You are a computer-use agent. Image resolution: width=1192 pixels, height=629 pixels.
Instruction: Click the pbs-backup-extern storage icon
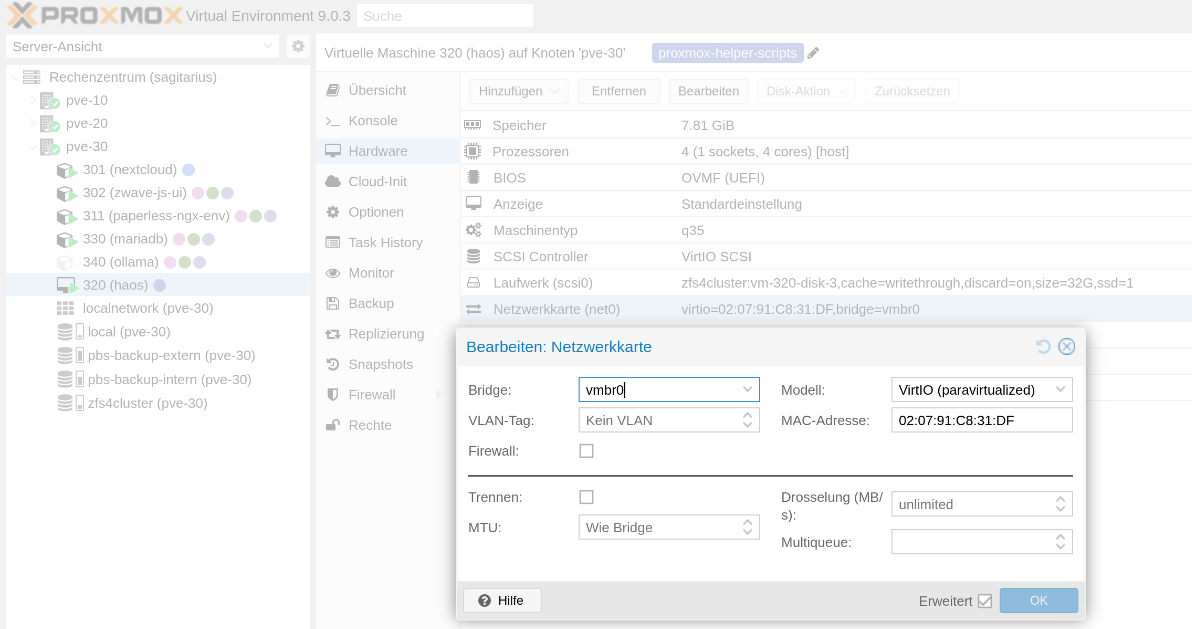point(68,356)
